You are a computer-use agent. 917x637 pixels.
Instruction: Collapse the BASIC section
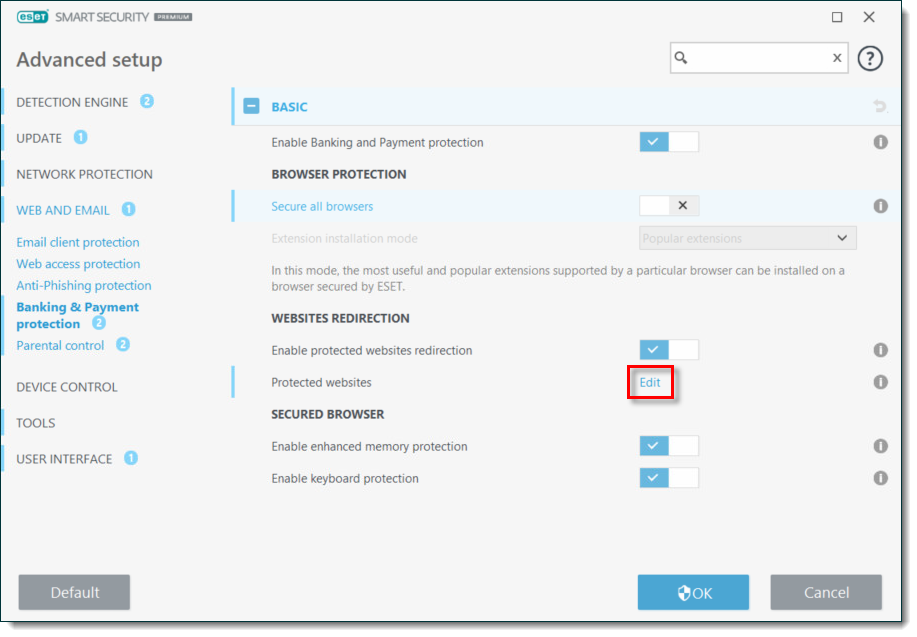250,106
